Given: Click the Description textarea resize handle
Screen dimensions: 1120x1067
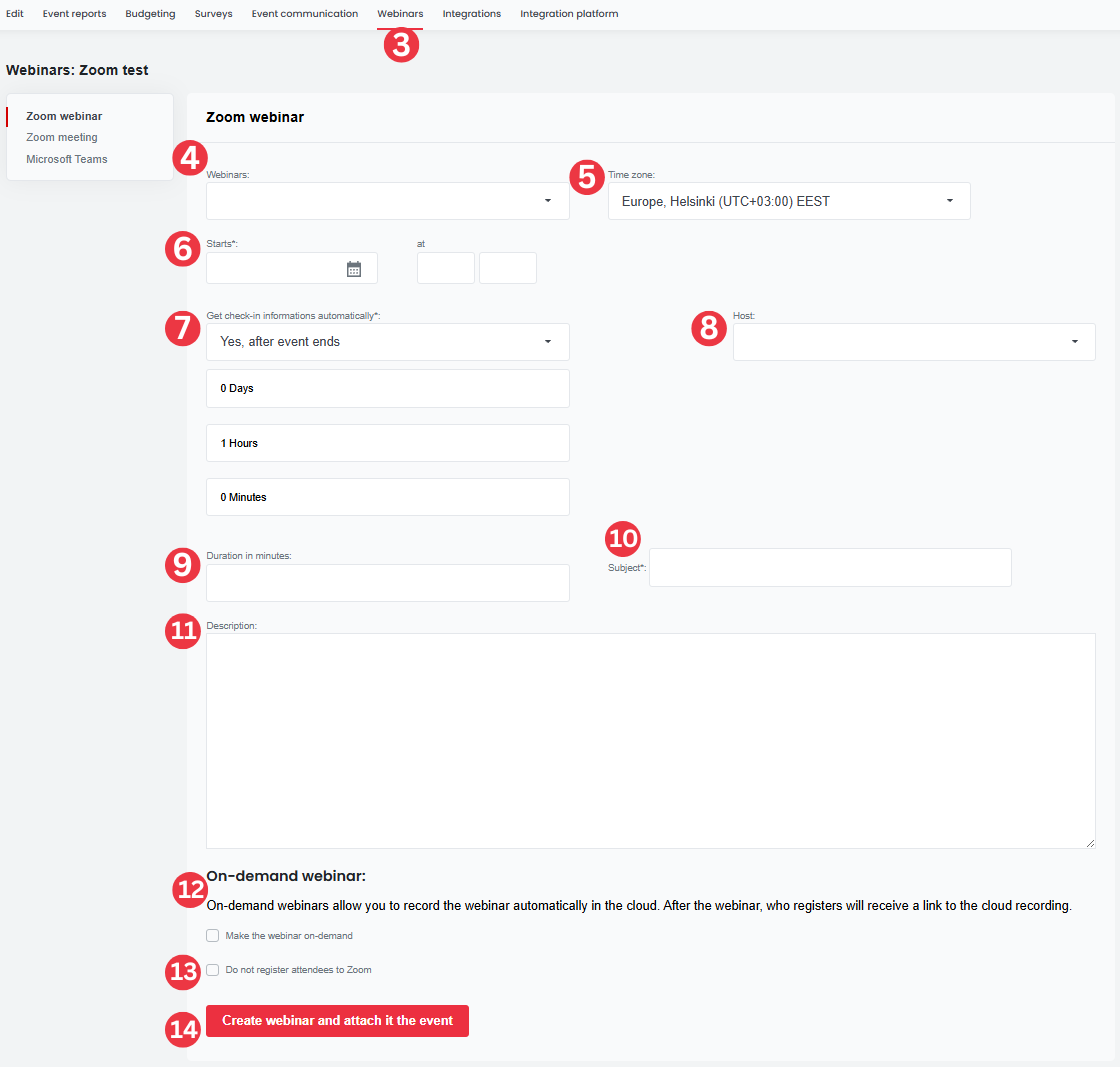Looking at the screenshot, I should (1090, 843).
